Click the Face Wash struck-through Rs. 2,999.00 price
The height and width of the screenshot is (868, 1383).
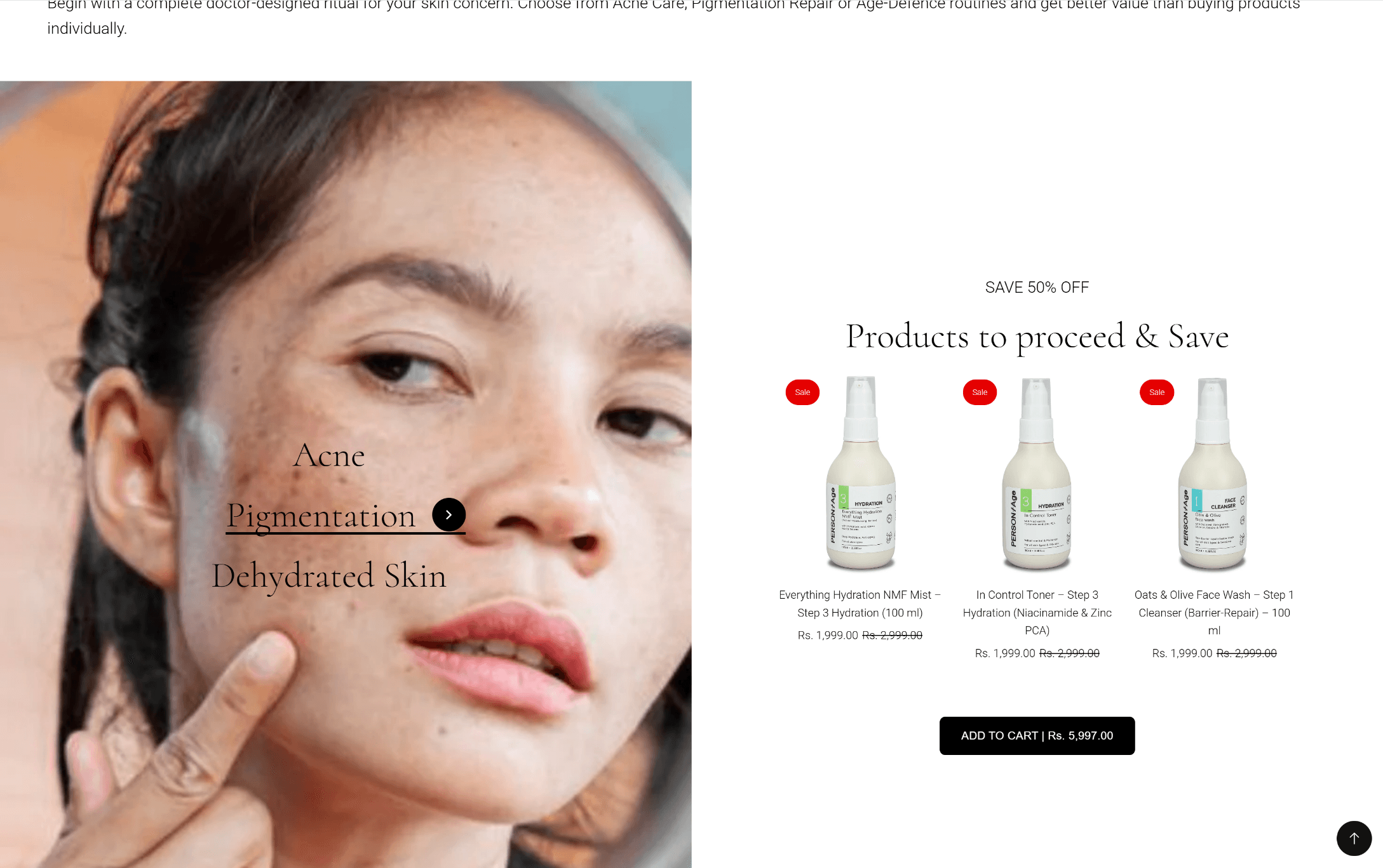pos(1246,653)
